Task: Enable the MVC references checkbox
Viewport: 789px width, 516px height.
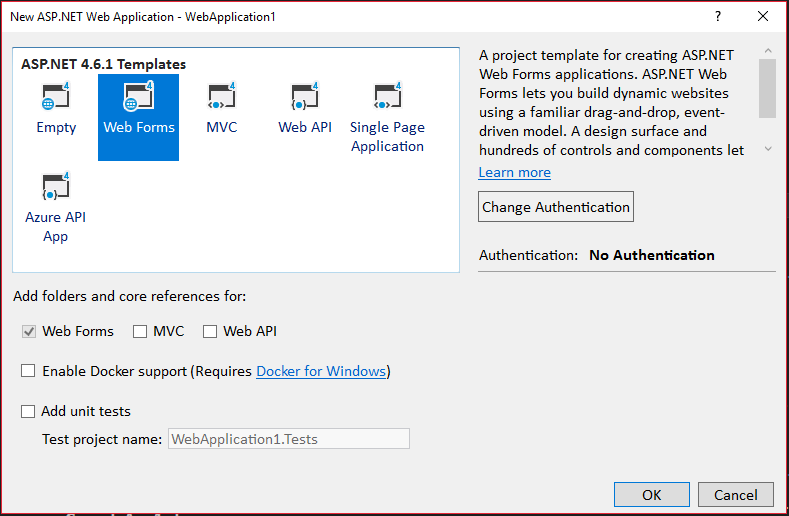Action: [140, 331]
